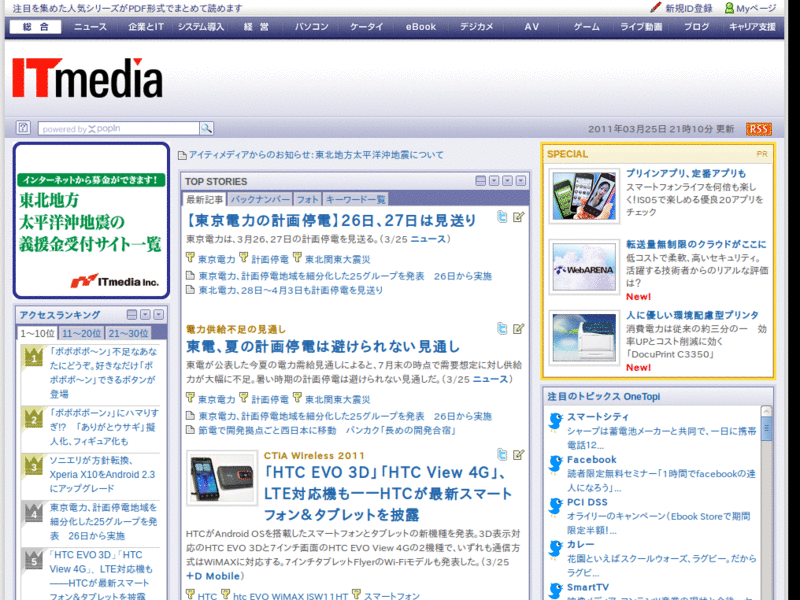Click the blog-edit icon for 東電、夏の計画停電 story

(x=518, y=329)
